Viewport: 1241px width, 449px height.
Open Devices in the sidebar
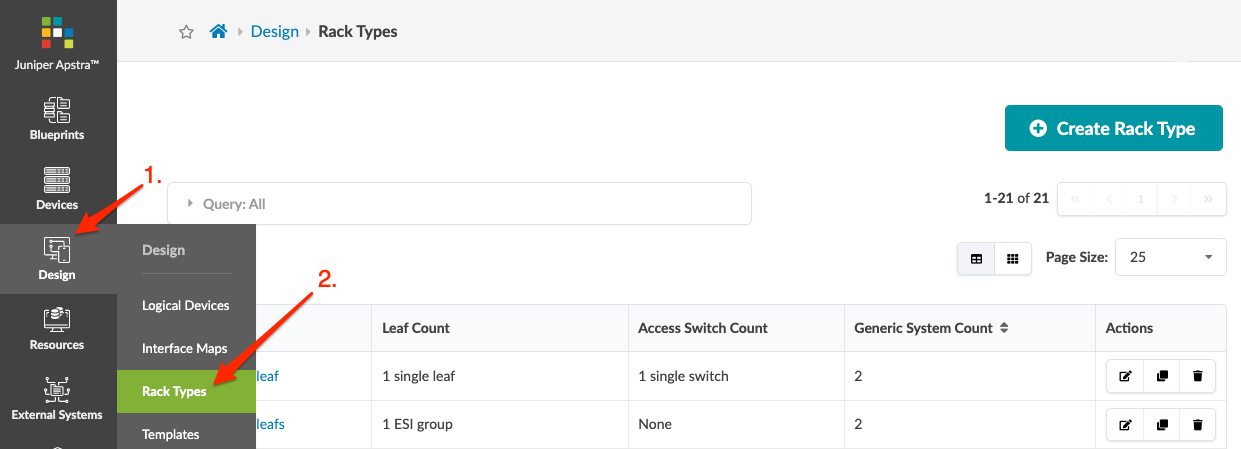tap(57, 188)
